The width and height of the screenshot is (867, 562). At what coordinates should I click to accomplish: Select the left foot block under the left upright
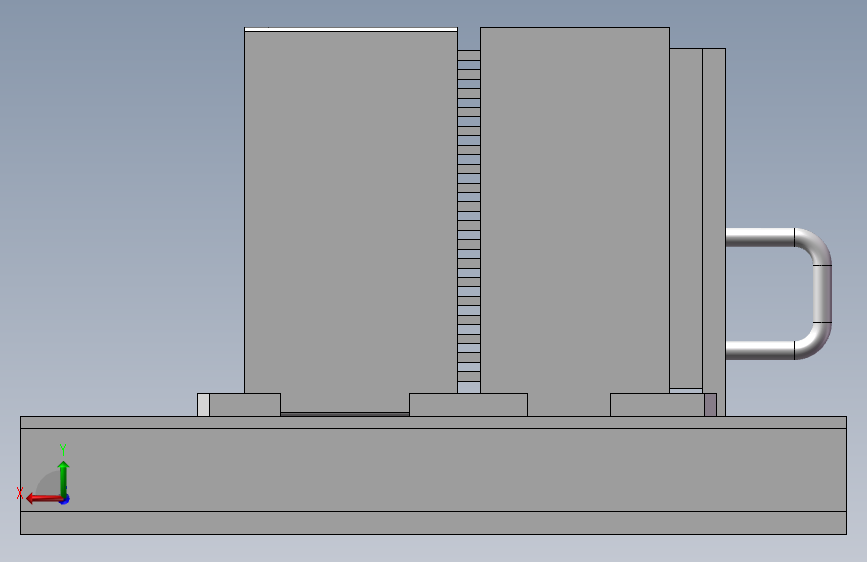[245, 405]
